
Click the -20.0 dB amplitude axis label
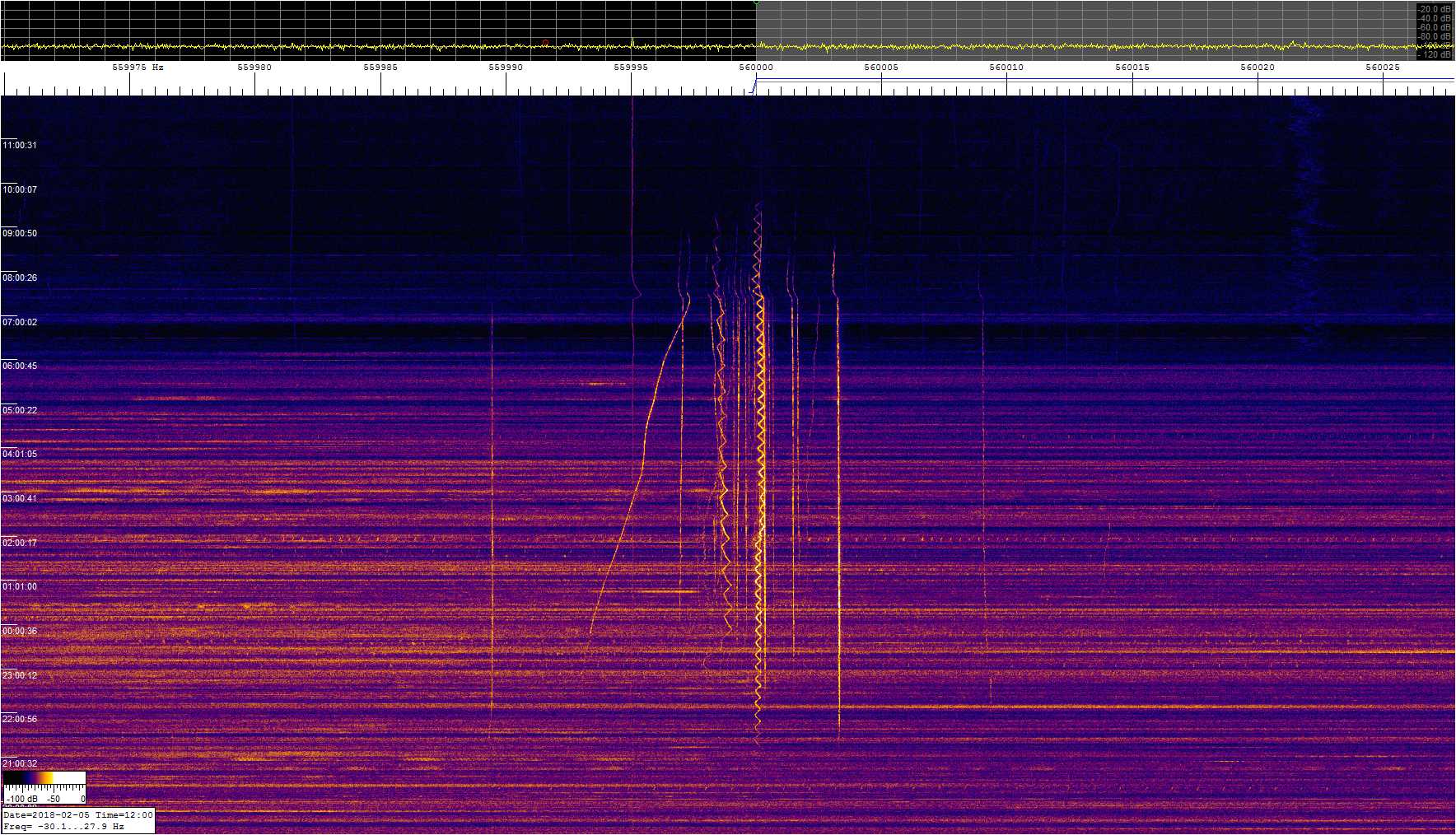pos(1435,9)
